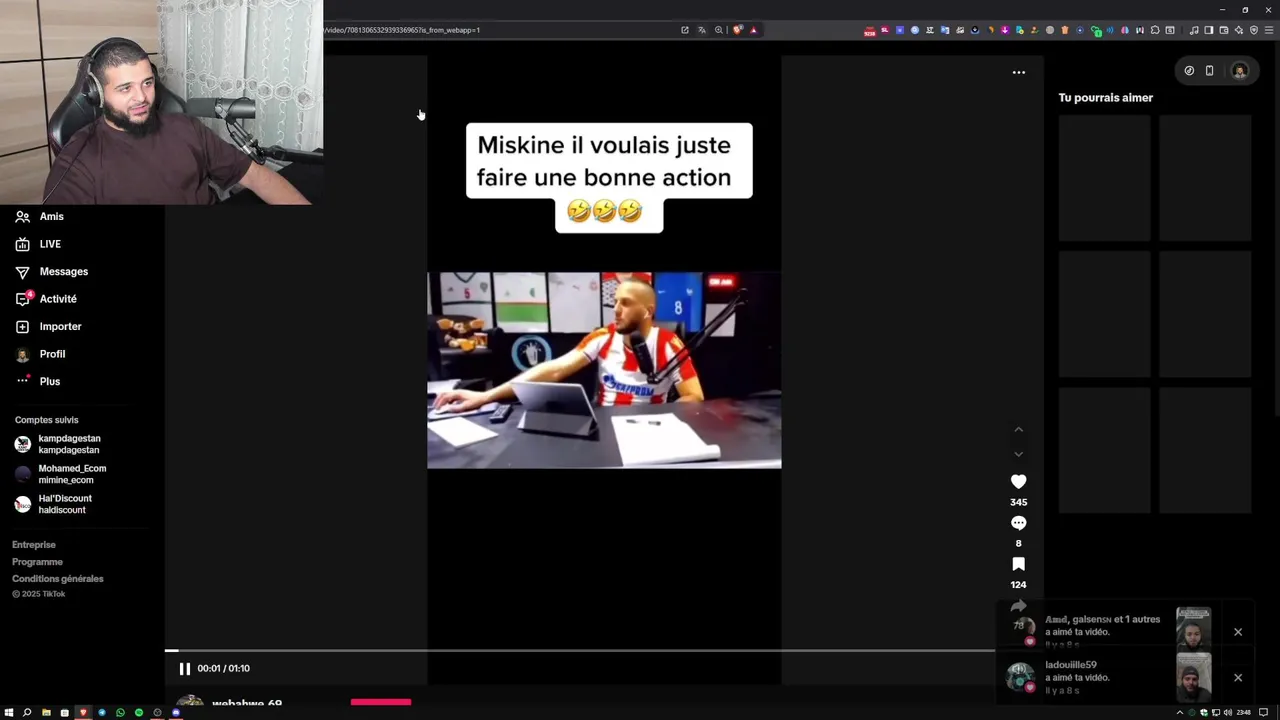Screen dimensions: 1280x720
Task: Open Telegram from taskbar
Action: click(x=102, y=712)
